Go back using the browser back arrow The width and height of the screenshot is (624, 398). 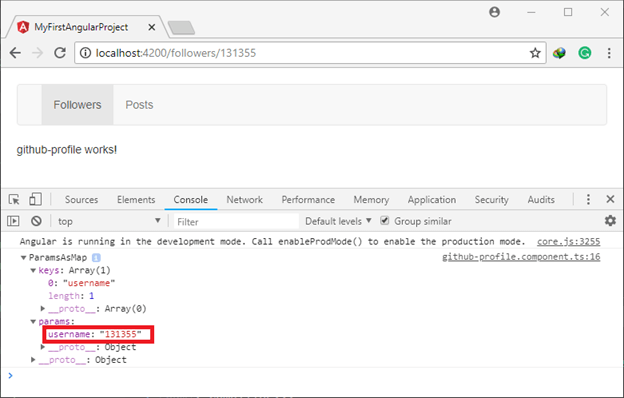pyautogui.click(x=15, y=53)
